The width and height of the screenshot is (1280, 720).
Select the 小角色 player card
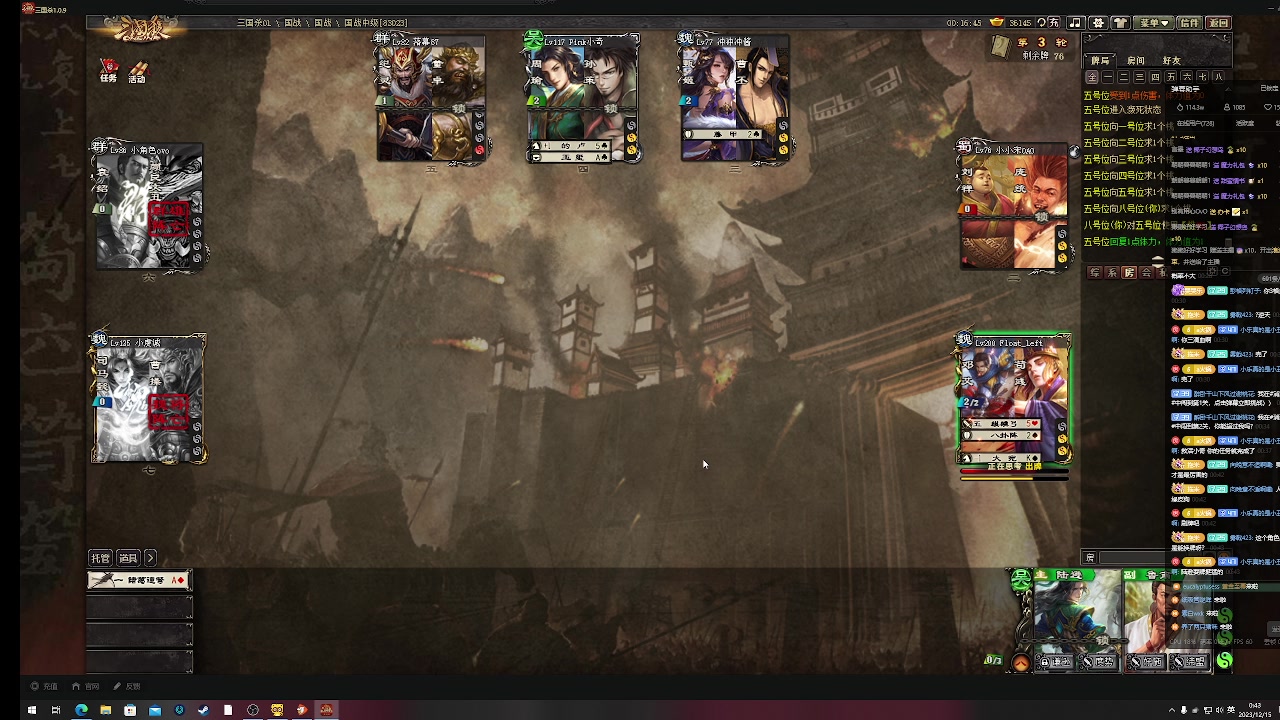tap(148, 207)
